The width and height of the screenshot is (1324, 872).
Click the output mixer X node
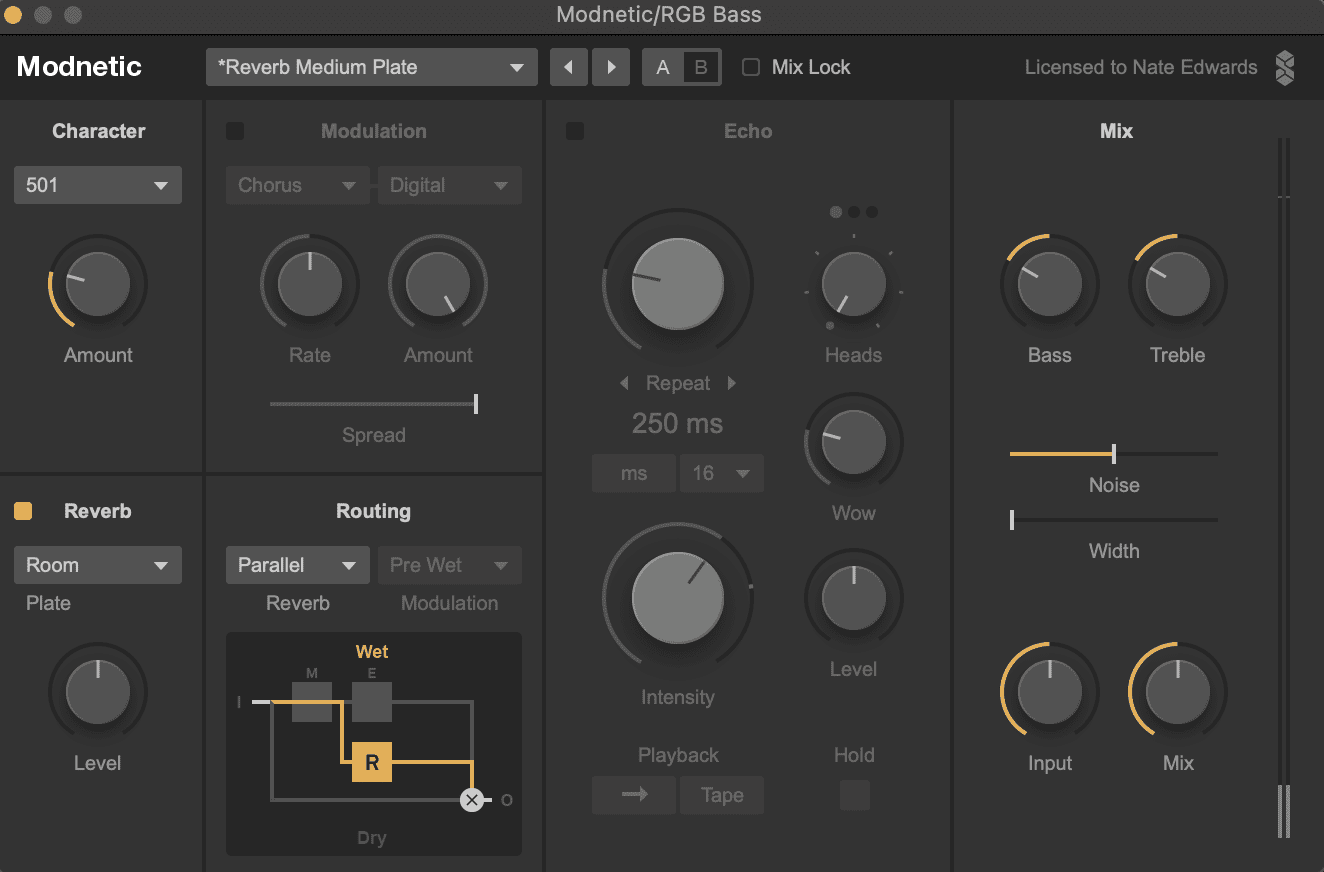tap(472, 799)
